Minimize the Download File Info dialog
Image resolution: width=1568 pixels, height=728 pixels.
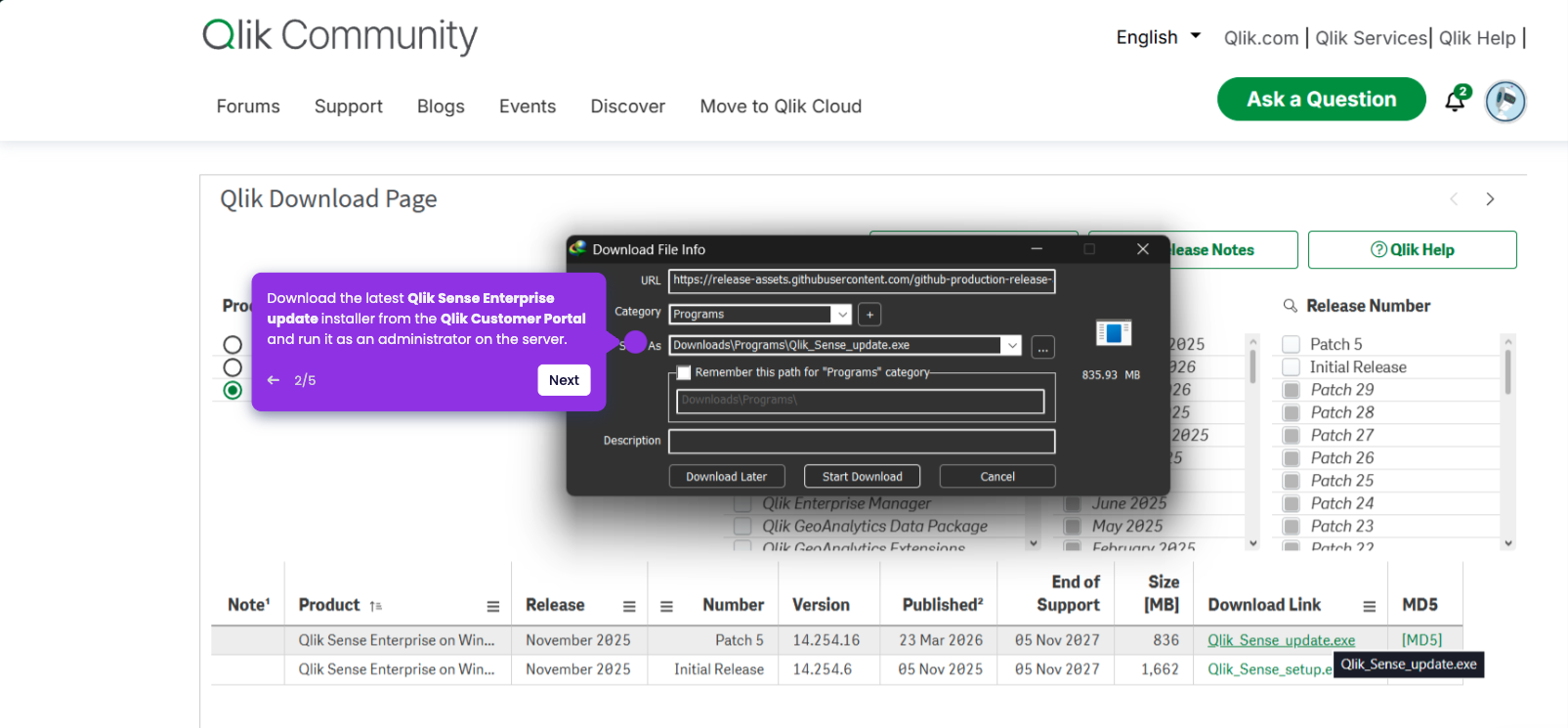(1037, 249)
